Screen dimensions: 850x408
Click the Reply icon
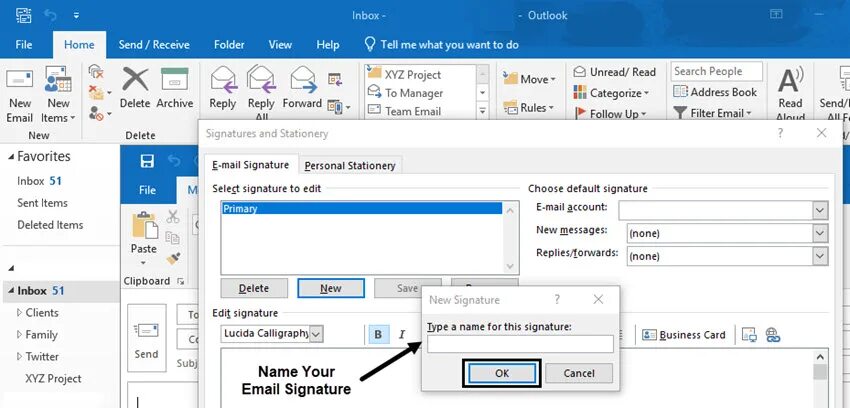click(x=223, y=79)
